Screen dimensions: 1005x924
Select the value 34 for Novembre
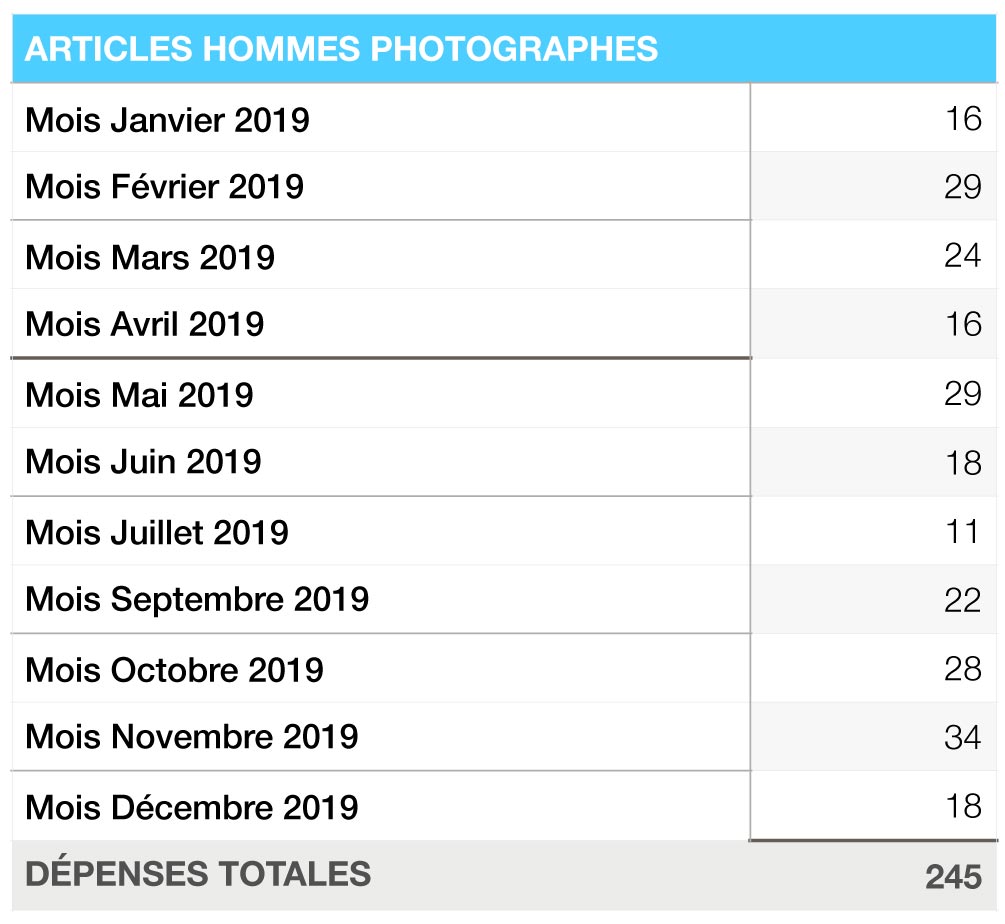(962, 738)
